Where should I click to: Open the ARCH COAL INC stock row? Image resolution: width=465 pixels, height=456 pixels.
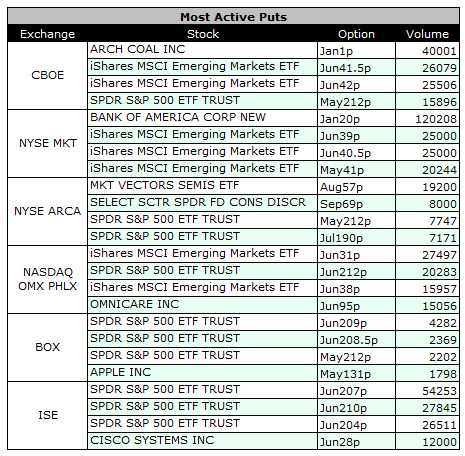point(202,50)
